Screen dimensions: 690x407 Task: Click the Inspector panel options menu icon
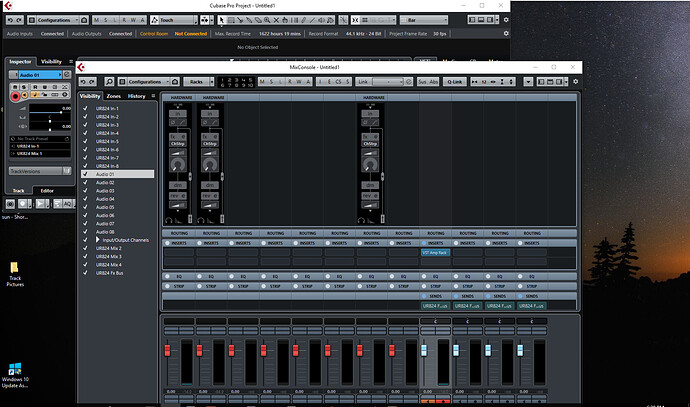click(x=71, y=62)
